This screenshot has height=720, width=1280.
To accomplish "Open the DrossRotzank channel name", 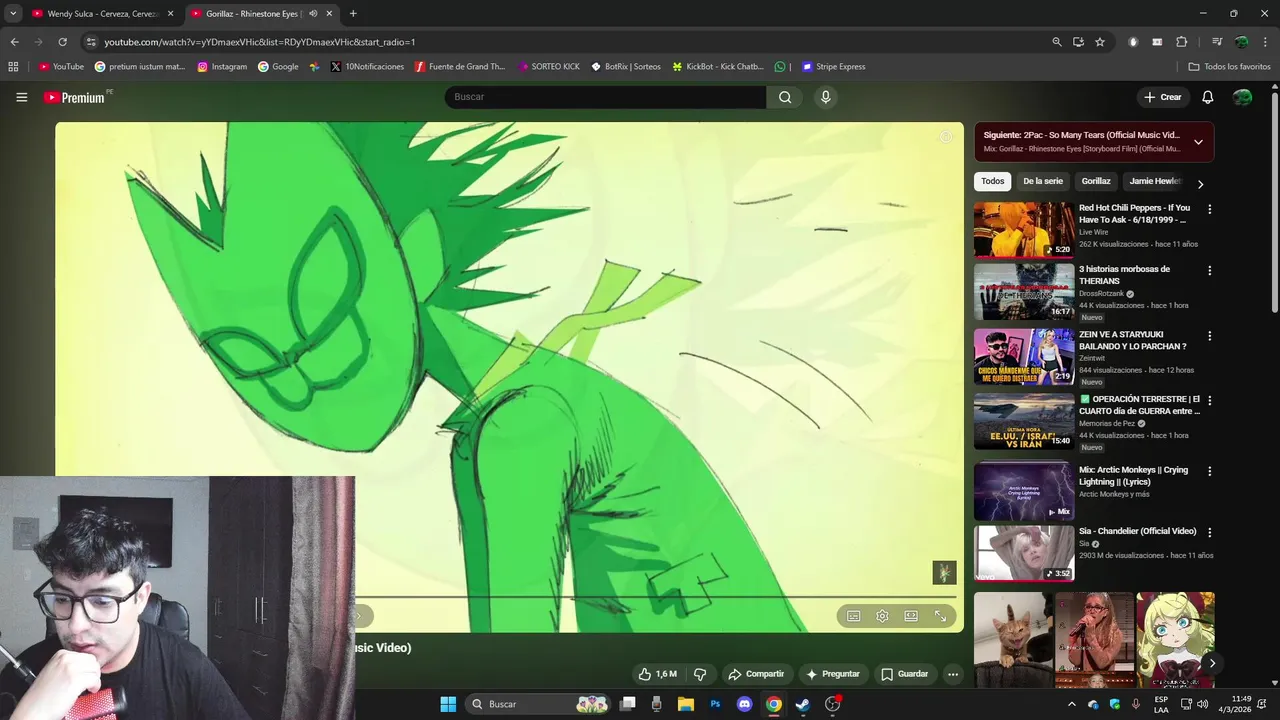I will pos(1101,294).
